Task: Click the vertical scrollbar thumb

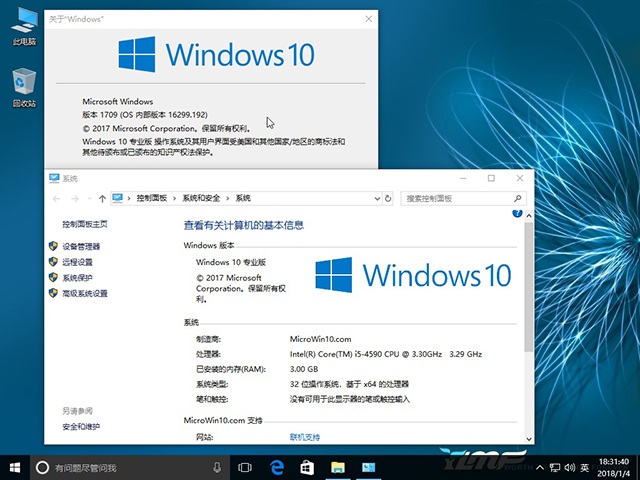Action: pos(529,287)
